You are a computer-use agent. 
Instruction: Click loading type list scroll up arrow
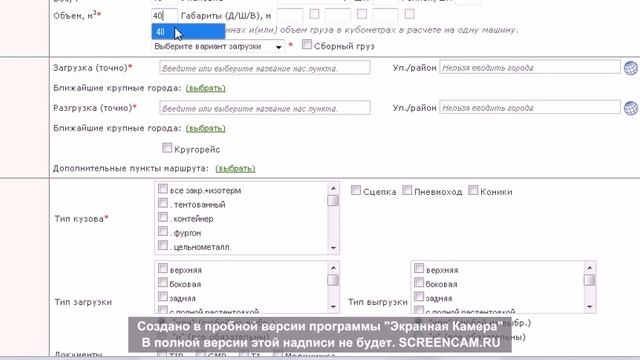(x=333, y=268)
